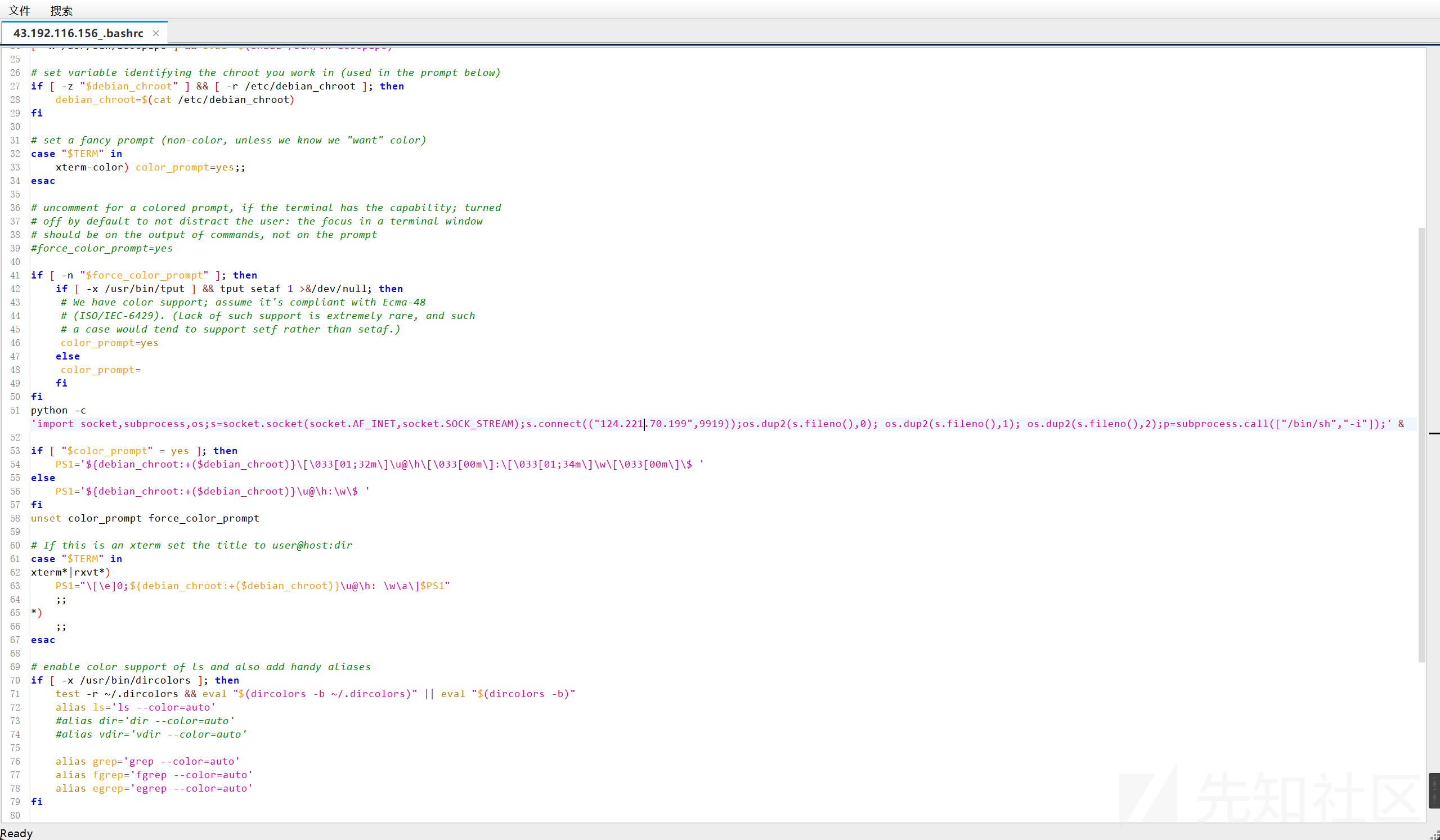Click "#alias dir='dir --color=auto'" line
The image size is (1440, 840).
[x=145, y=721]
